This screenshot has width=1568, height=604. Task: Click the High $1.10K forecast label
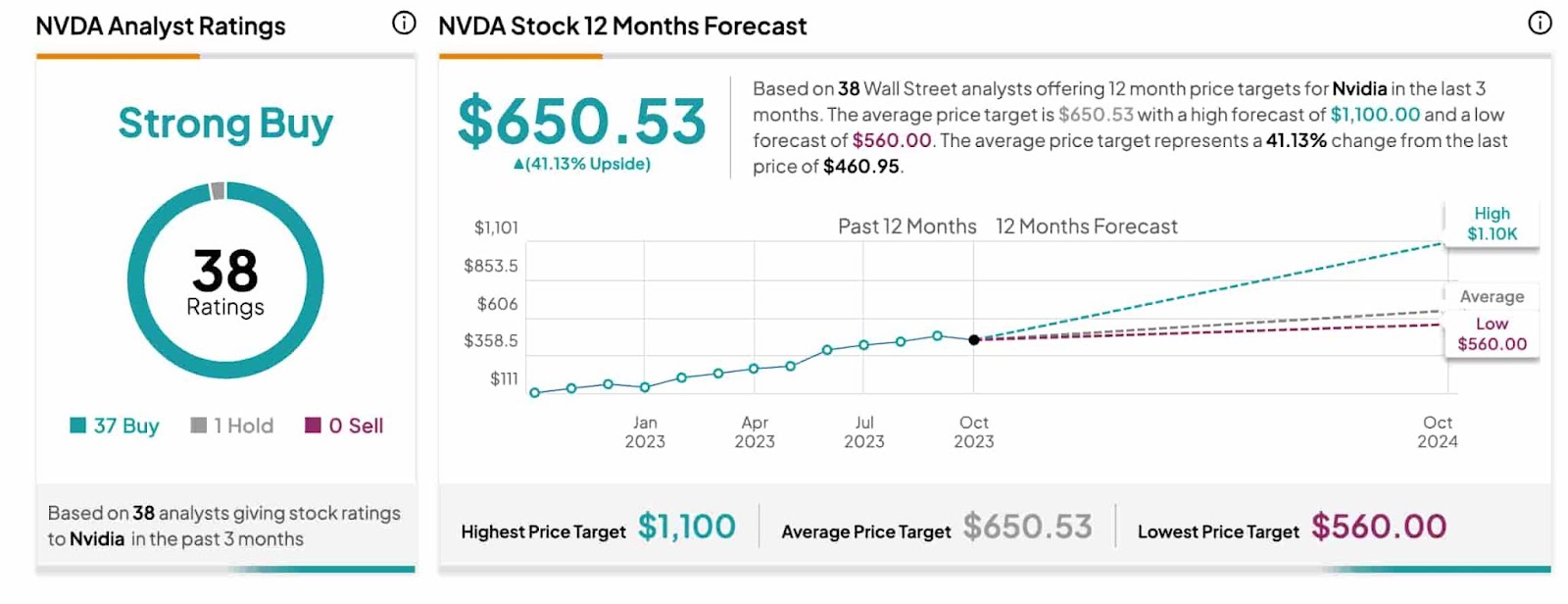point(1492,224)
